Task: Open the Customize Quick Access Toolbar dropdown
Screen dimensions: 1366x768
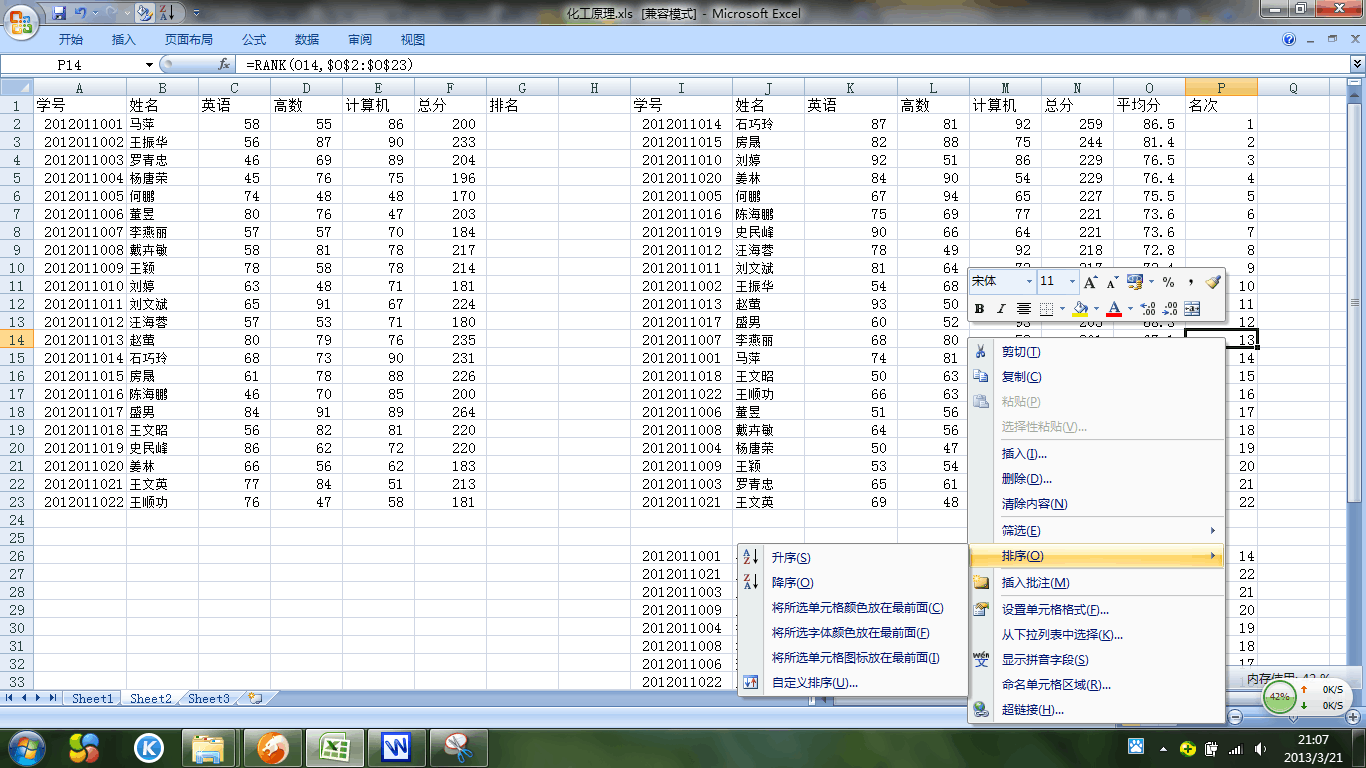Action: pyautogui.click(x=196, y=13)
